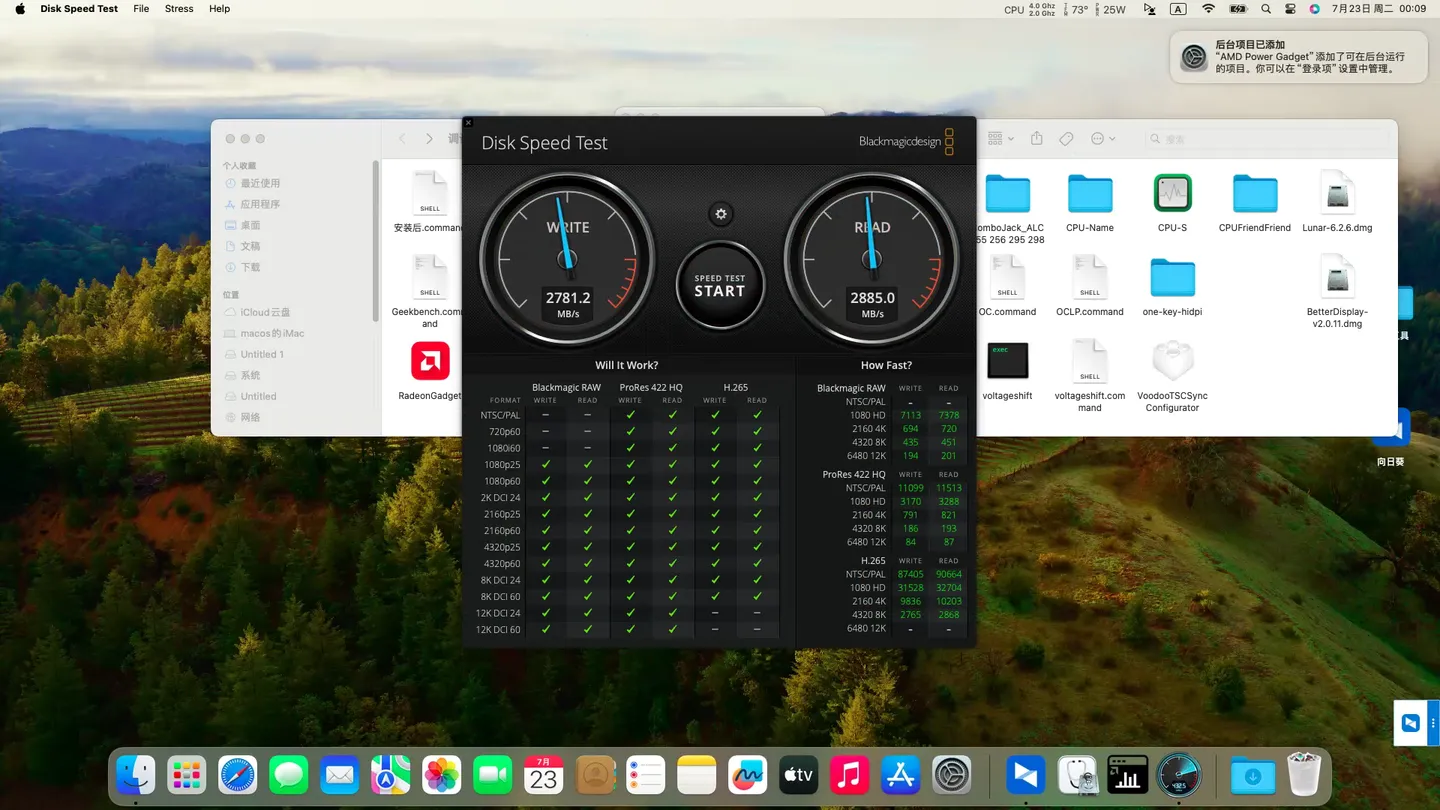1440x810 pixels.
Task: Open the one-key-hidpi folder on desktop
Action: (x=1172, y=277)
